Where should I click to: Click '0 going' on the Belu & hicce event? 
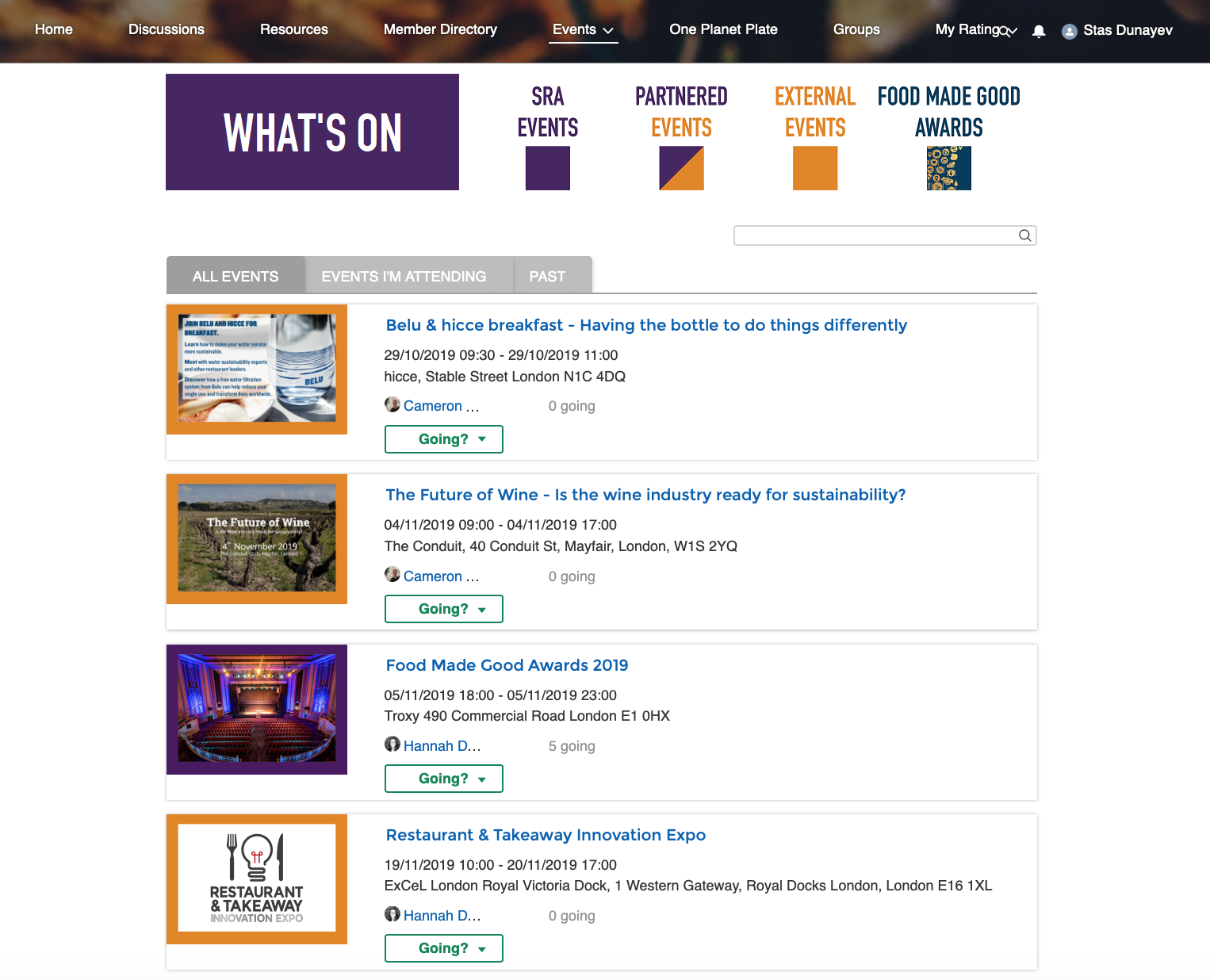(x=572, y=406)
